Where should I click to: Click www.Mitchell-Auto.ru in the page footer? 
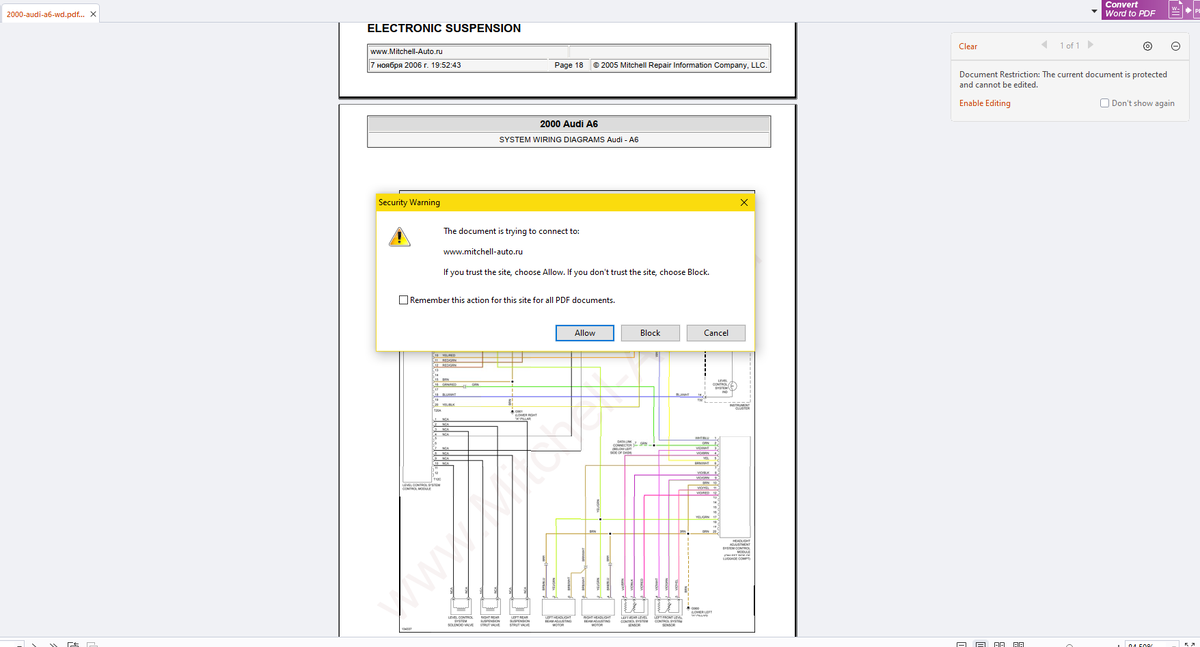click(406, 51)
